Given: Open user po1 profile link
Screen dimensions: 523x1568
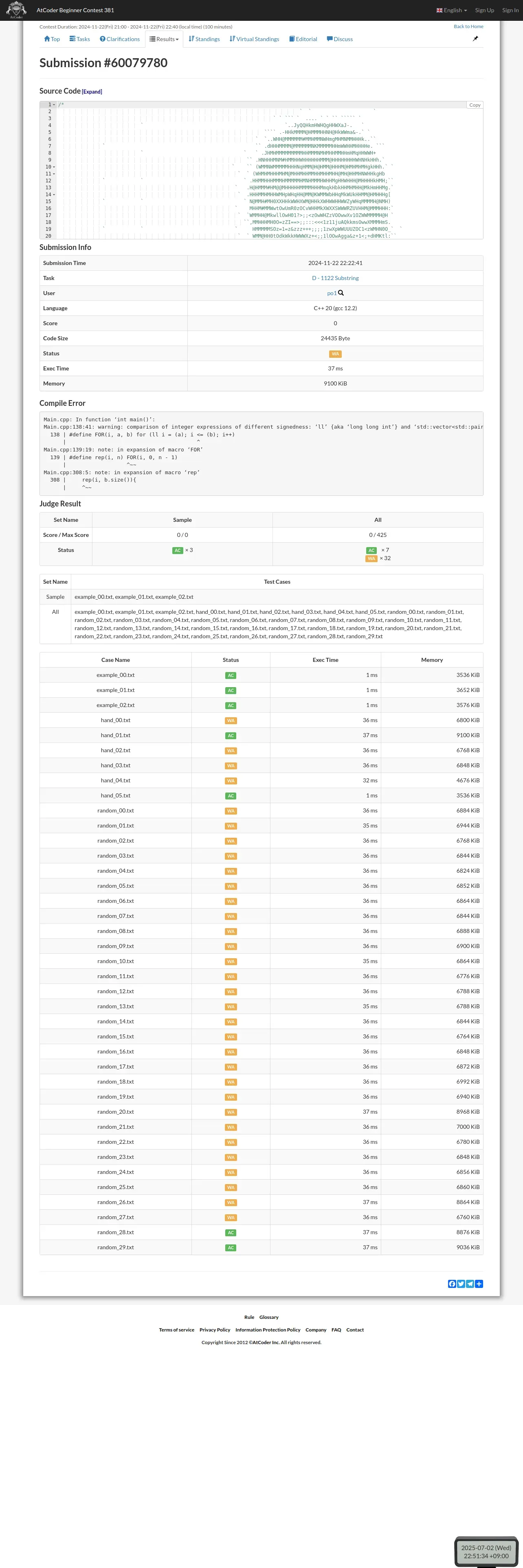Looking at the screenshot, I should pyautogui.click(x=332, y=293).
